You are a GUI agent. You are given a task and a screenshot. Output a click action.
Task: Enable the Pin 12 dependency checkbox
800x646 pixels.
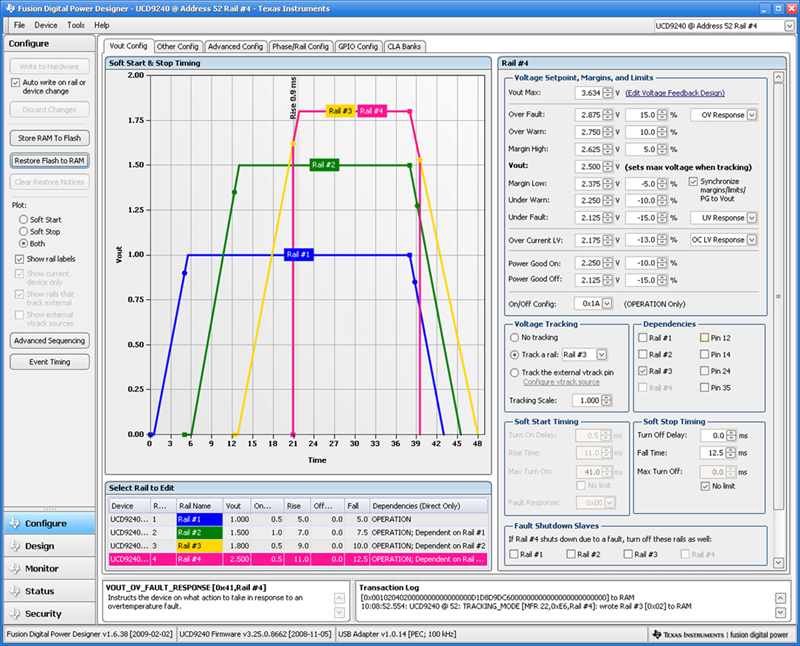[x=705, y=338]
